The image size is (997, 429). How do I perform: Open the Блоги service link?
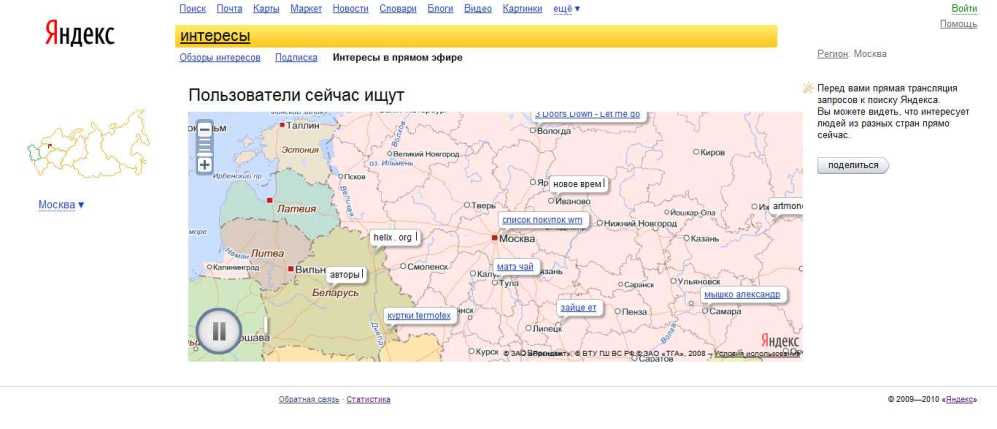(x=440, y=8)
